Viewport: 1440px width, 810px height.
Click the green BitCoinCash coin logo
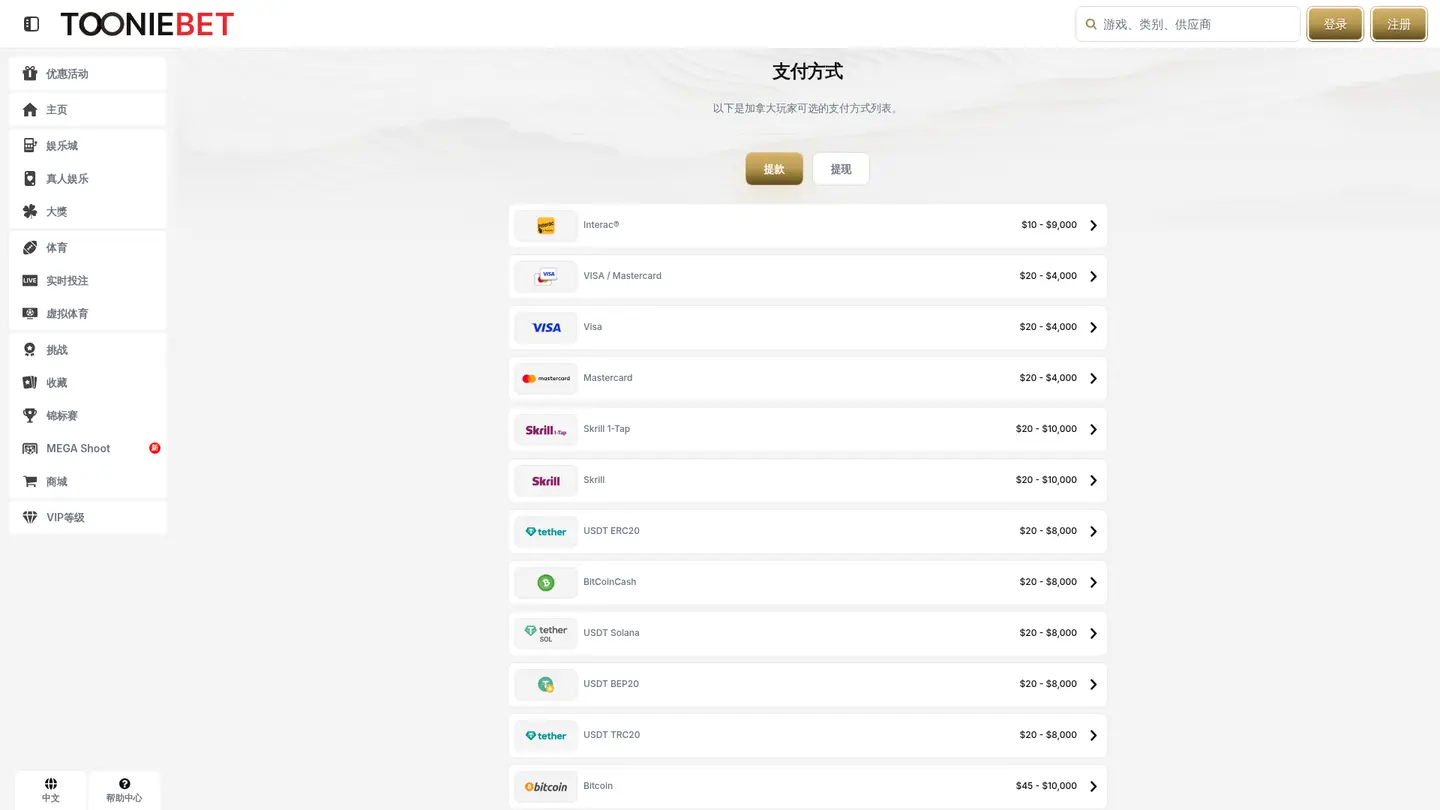coord(546,583)
